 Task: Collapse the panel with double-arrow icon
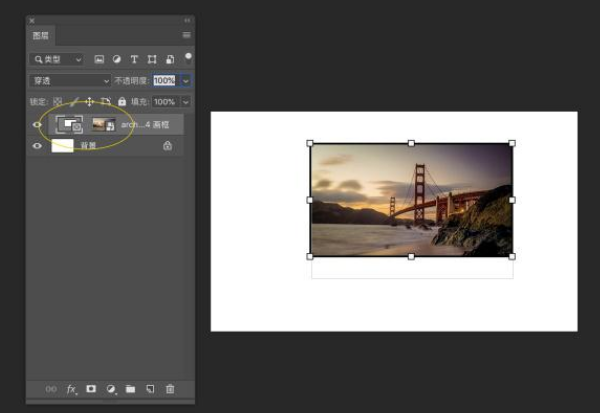[x=187, y=20]
